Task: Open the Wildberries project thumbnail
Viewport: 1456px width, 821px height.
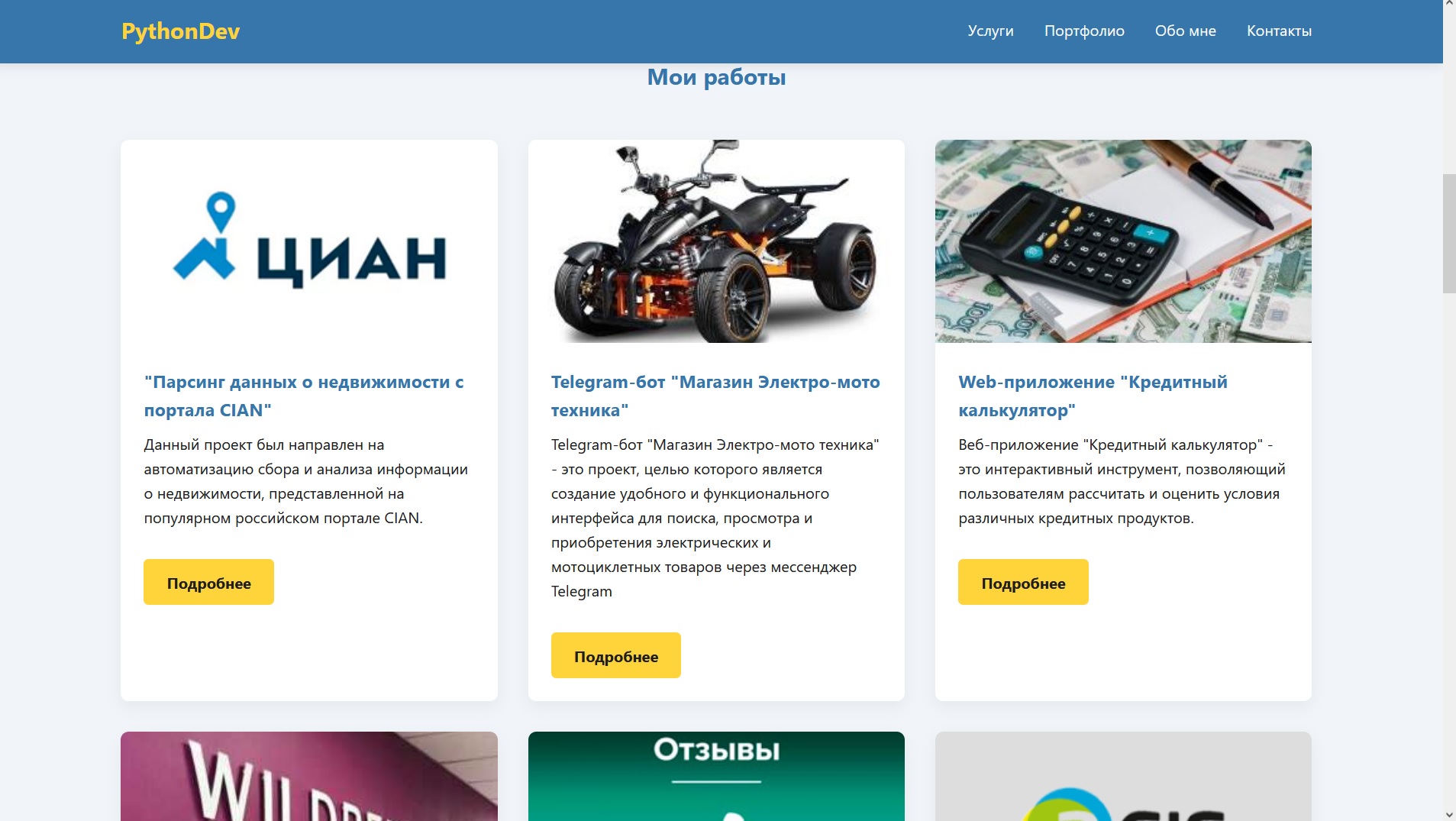Action: 309,776
